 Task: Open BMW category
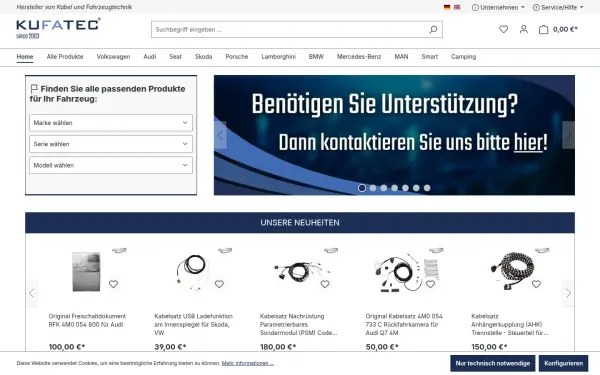pos(316,57)
